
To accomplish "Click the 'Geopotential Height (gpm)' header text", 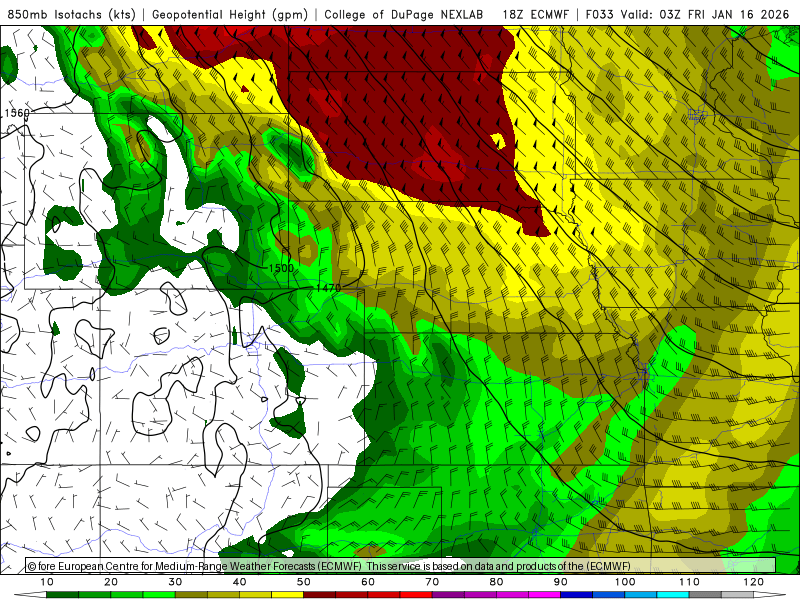I will tap(230, 15).
